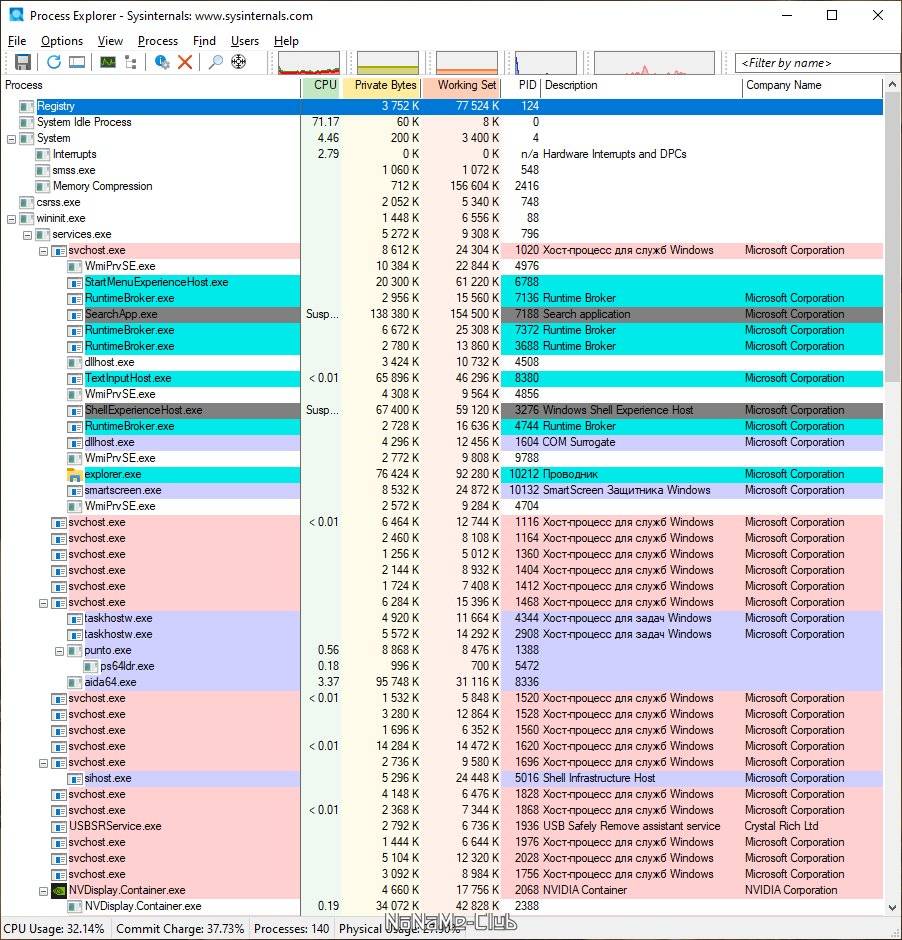Click the Refresh Now toolbar icon
The image size is (902, 940).
(54, 62)
